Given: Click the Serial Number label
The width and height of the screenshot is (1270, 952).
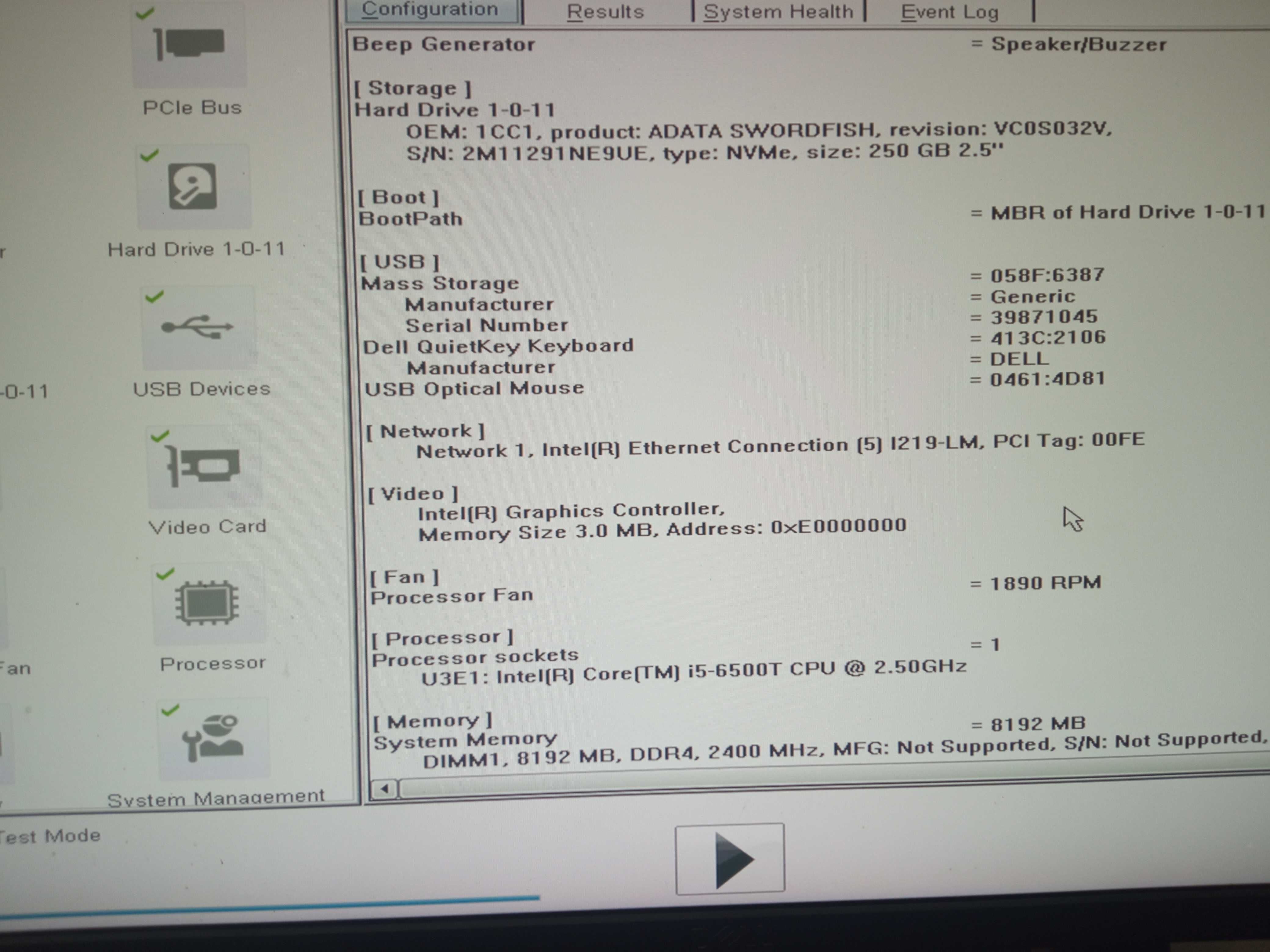Looking at the screenshot, I should point(487,325).
